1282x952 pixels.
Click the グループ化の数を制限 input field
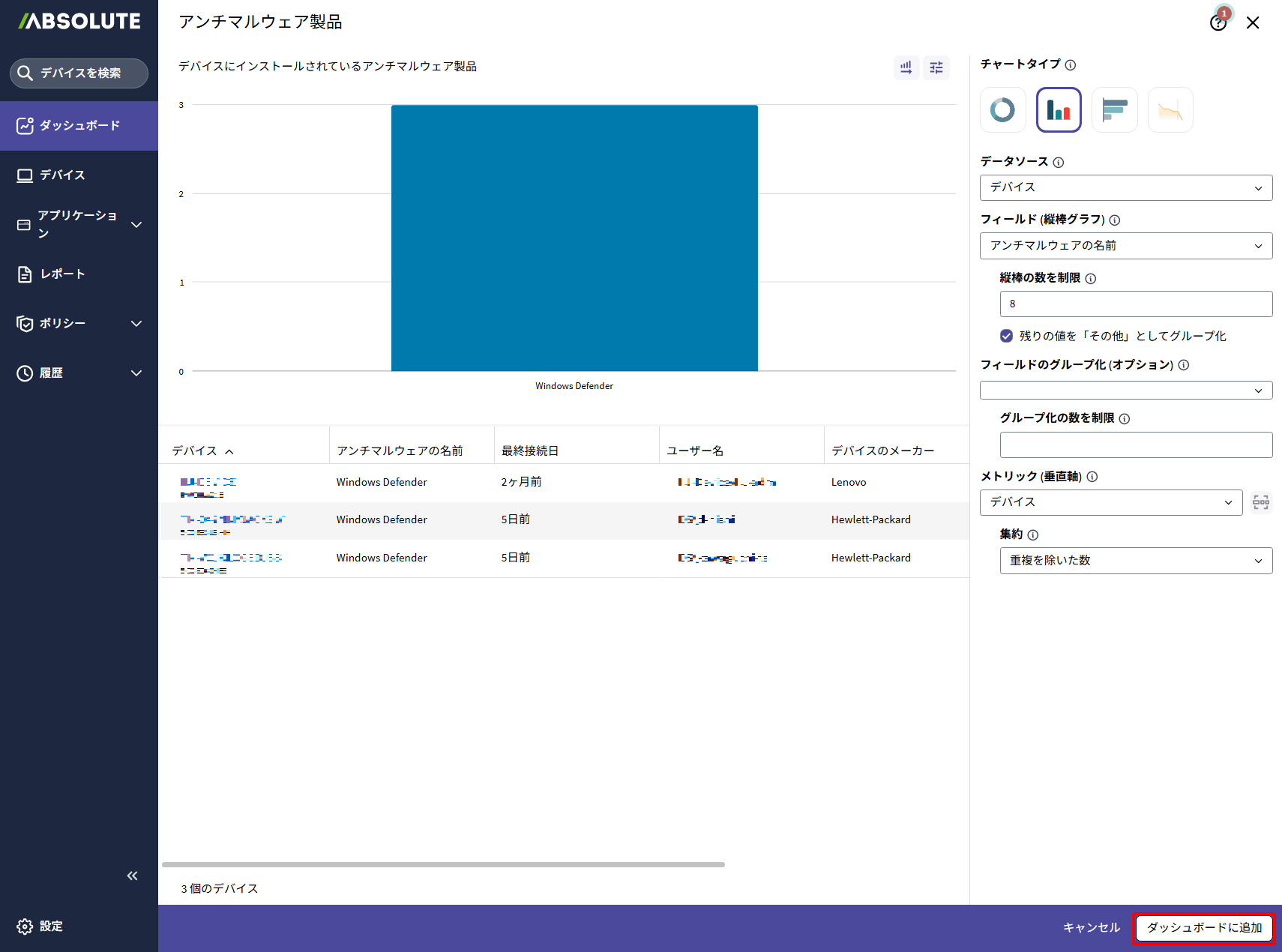click(1136, 445)
